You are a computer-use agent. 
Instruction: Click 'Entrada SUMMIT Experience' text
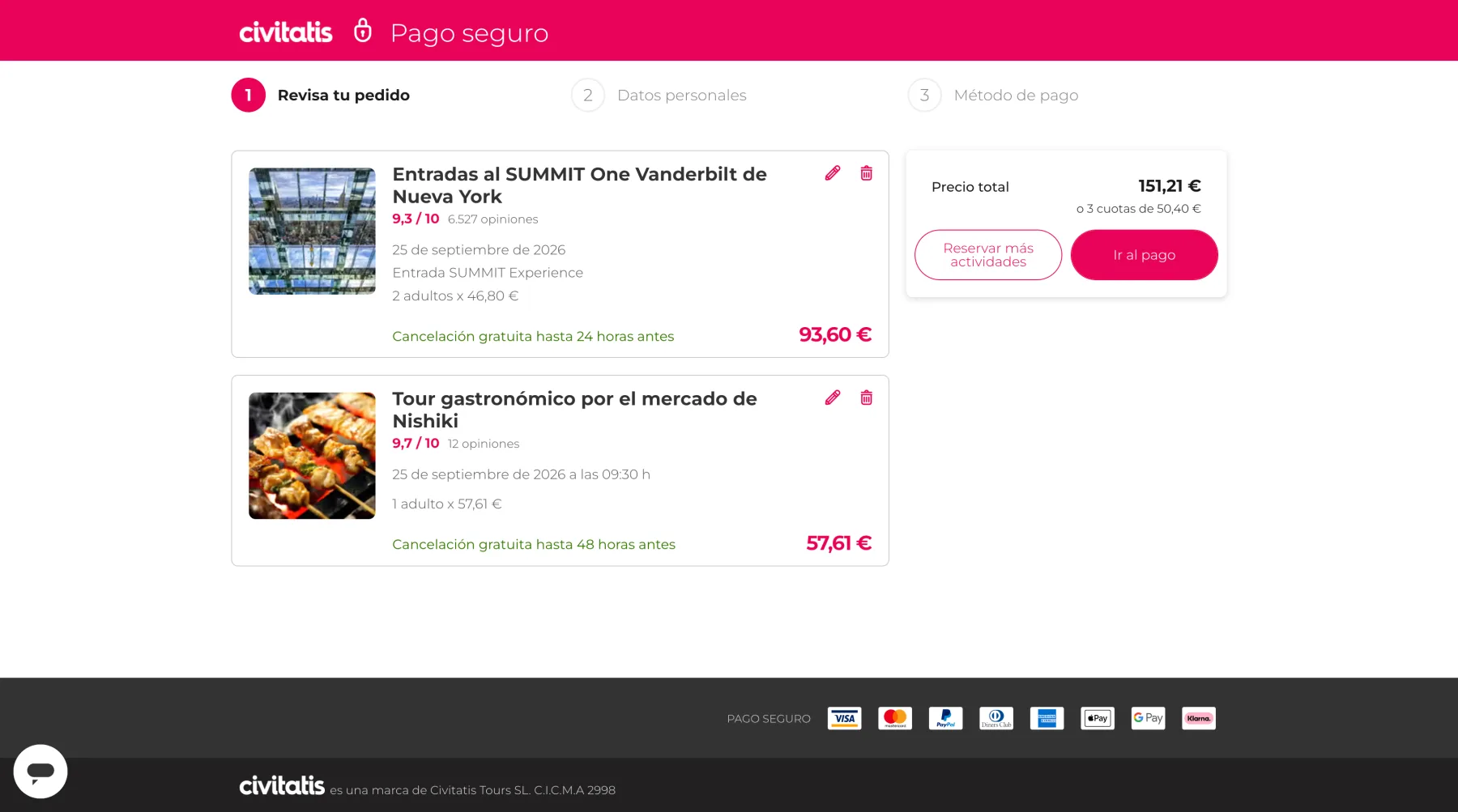[x=488, y=273]
